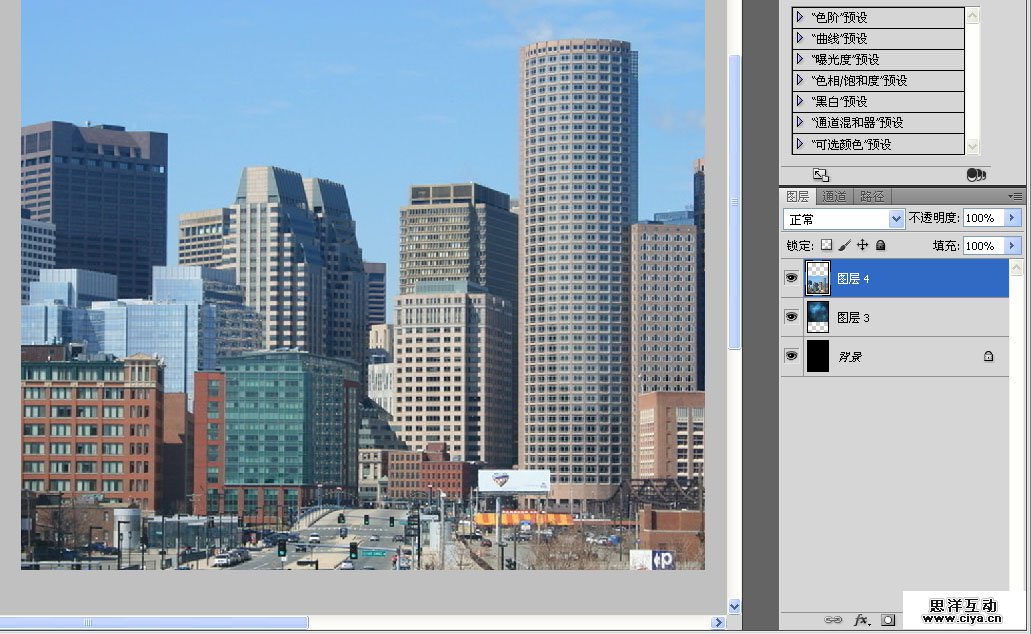This screenshot has width=1031, height=634.
Task: Expand the "色阶" presets group
Action: 800,17
